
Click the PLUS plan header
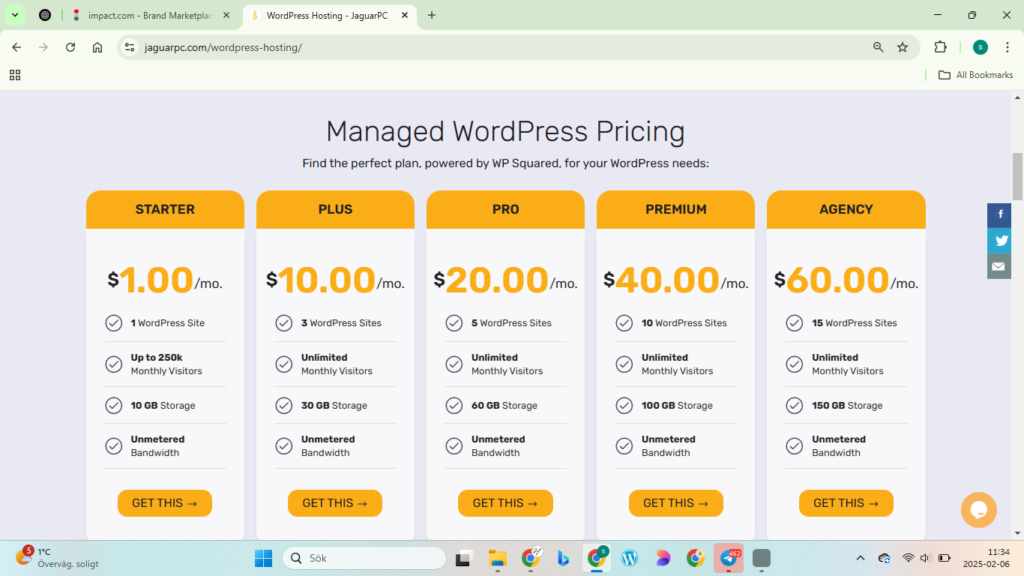[335, 209]
